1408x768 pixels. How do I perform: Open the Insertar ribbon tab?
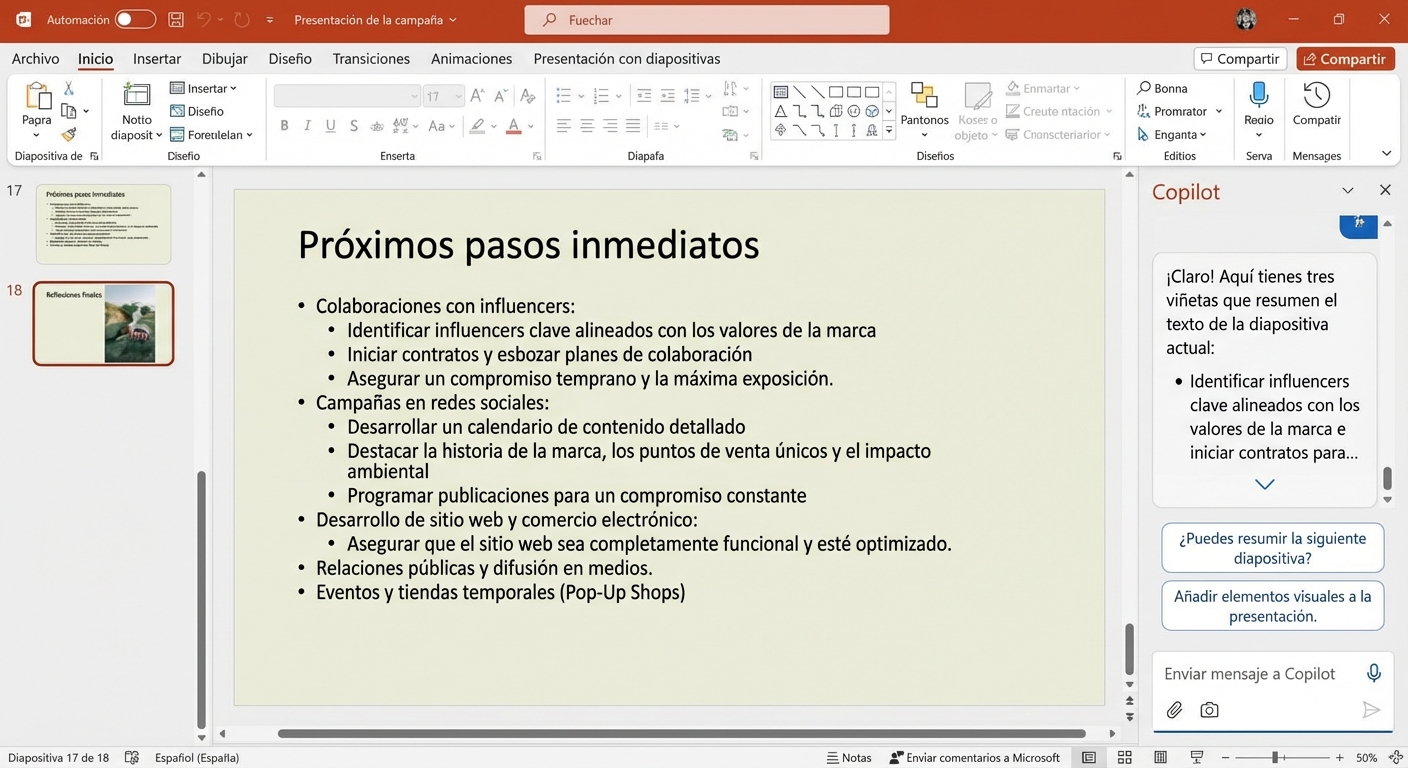156,58
